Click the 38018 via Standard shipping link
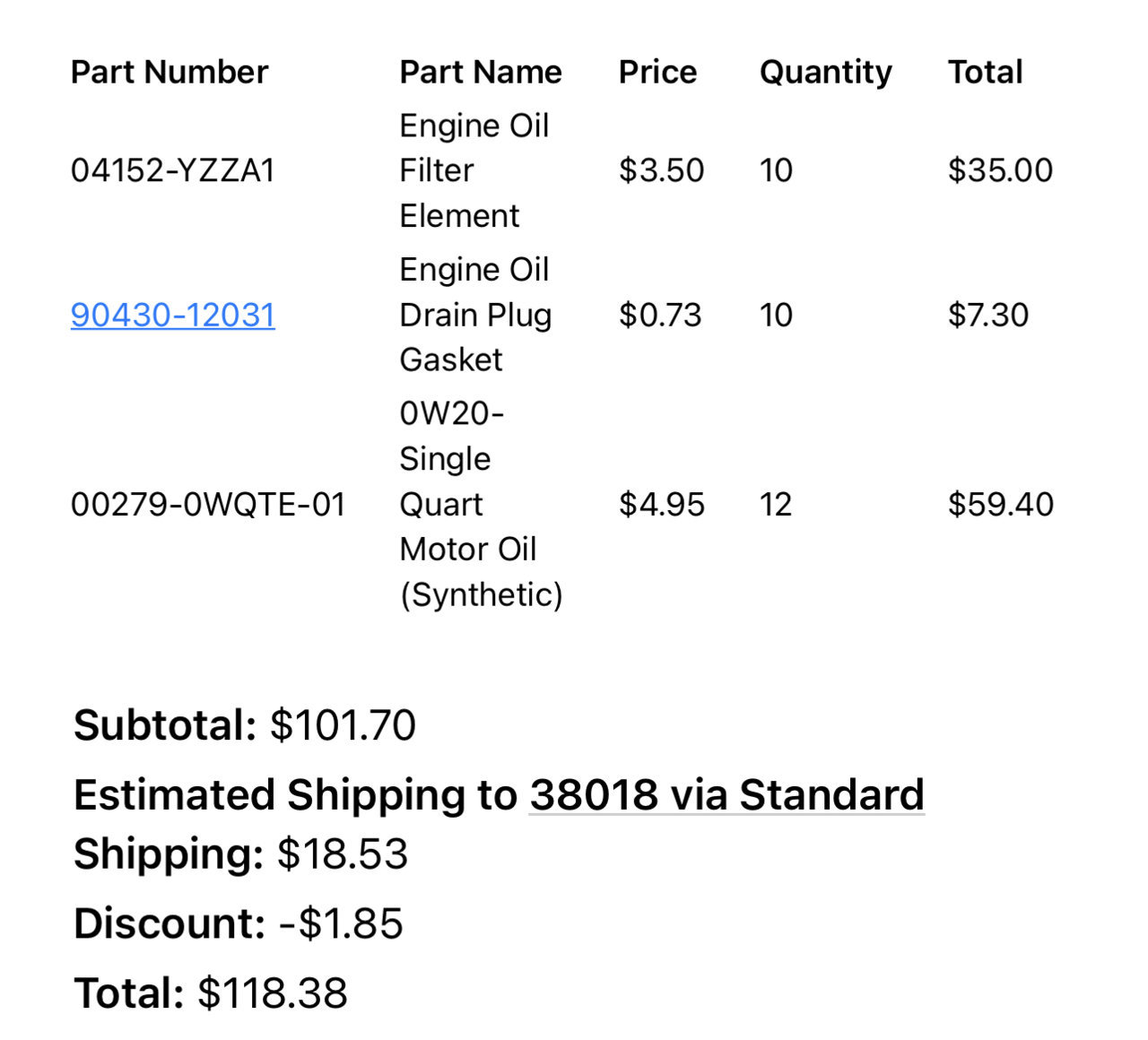The height and width of the screenshot is (1040, 1148). 726,795
